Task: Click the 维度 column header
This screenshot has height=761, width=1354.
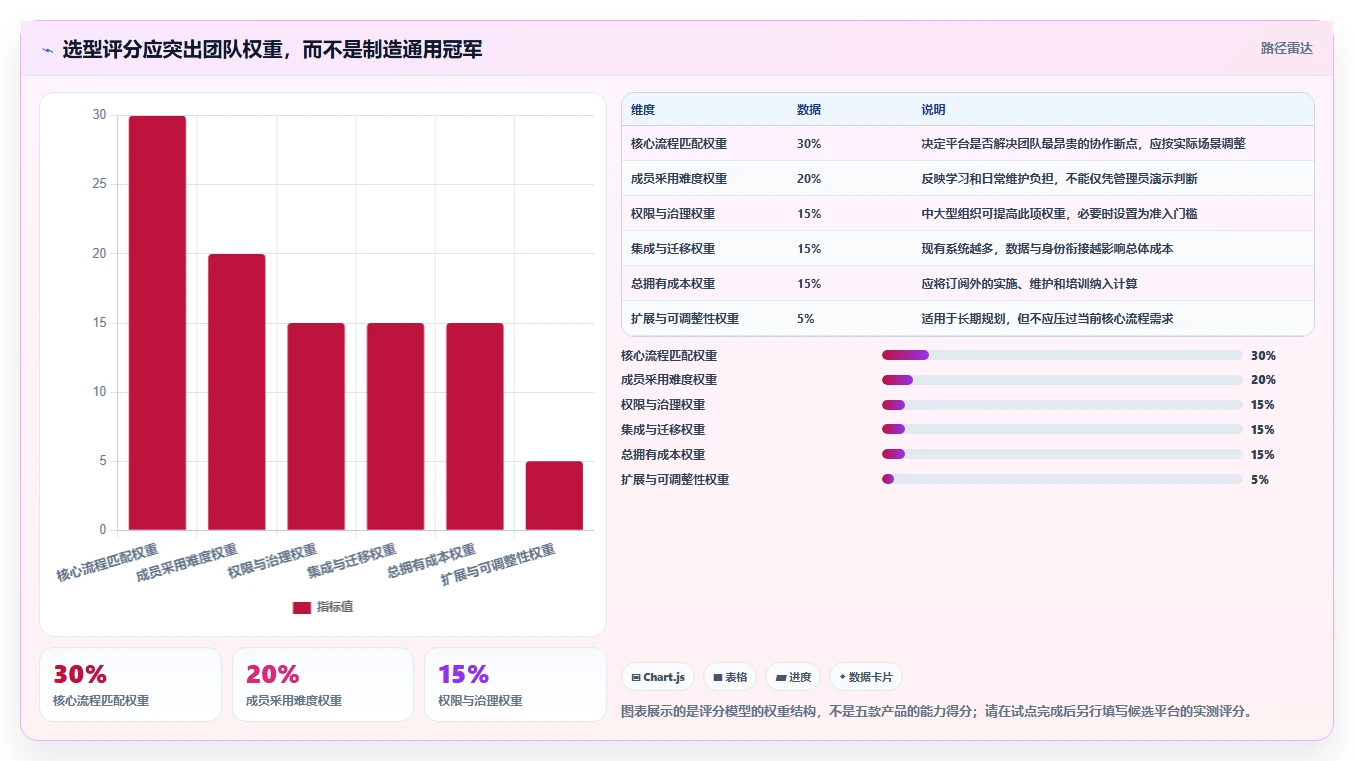Action: 643,109
